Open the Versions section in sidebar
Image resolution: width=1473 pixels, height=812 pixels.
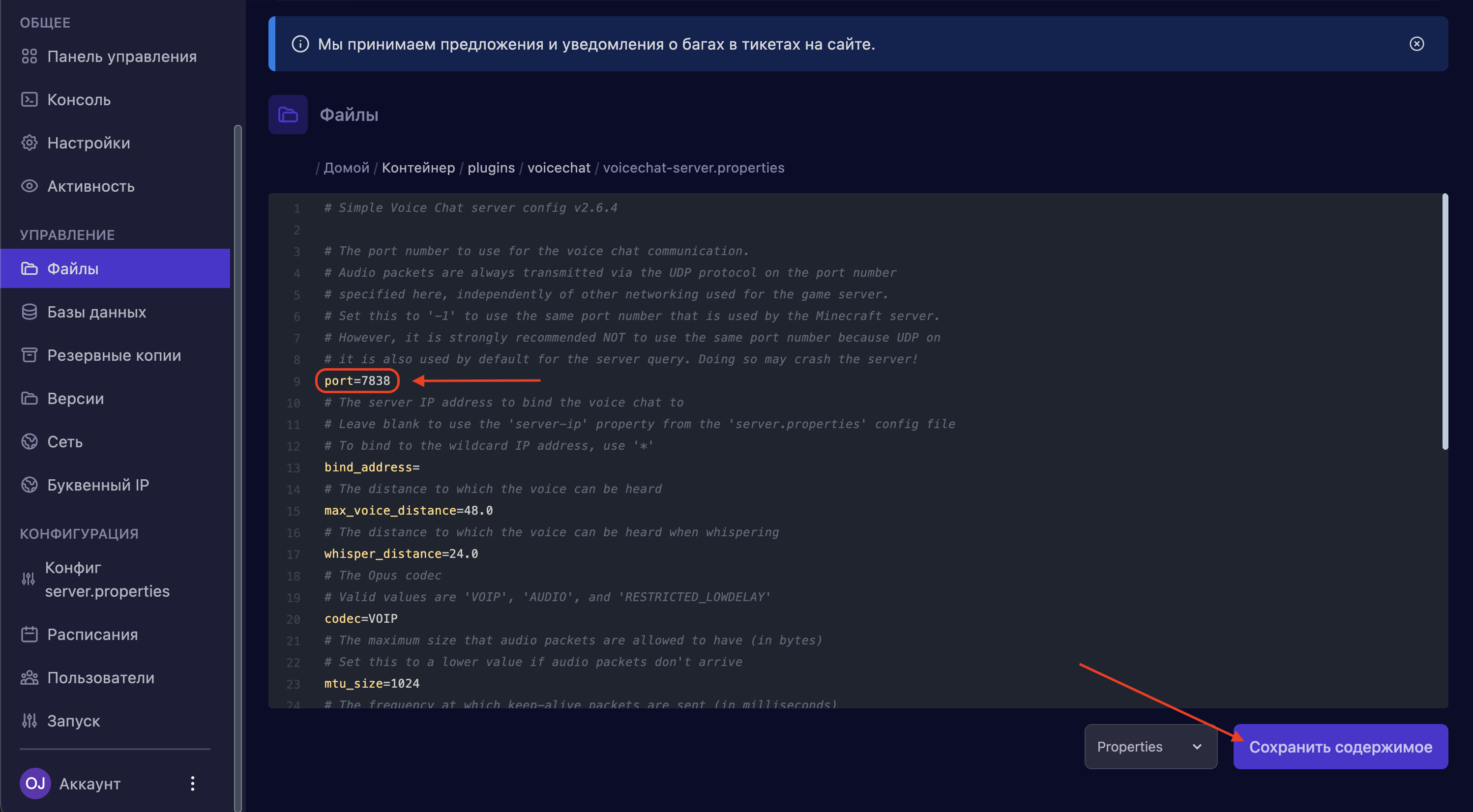point(76,398)
